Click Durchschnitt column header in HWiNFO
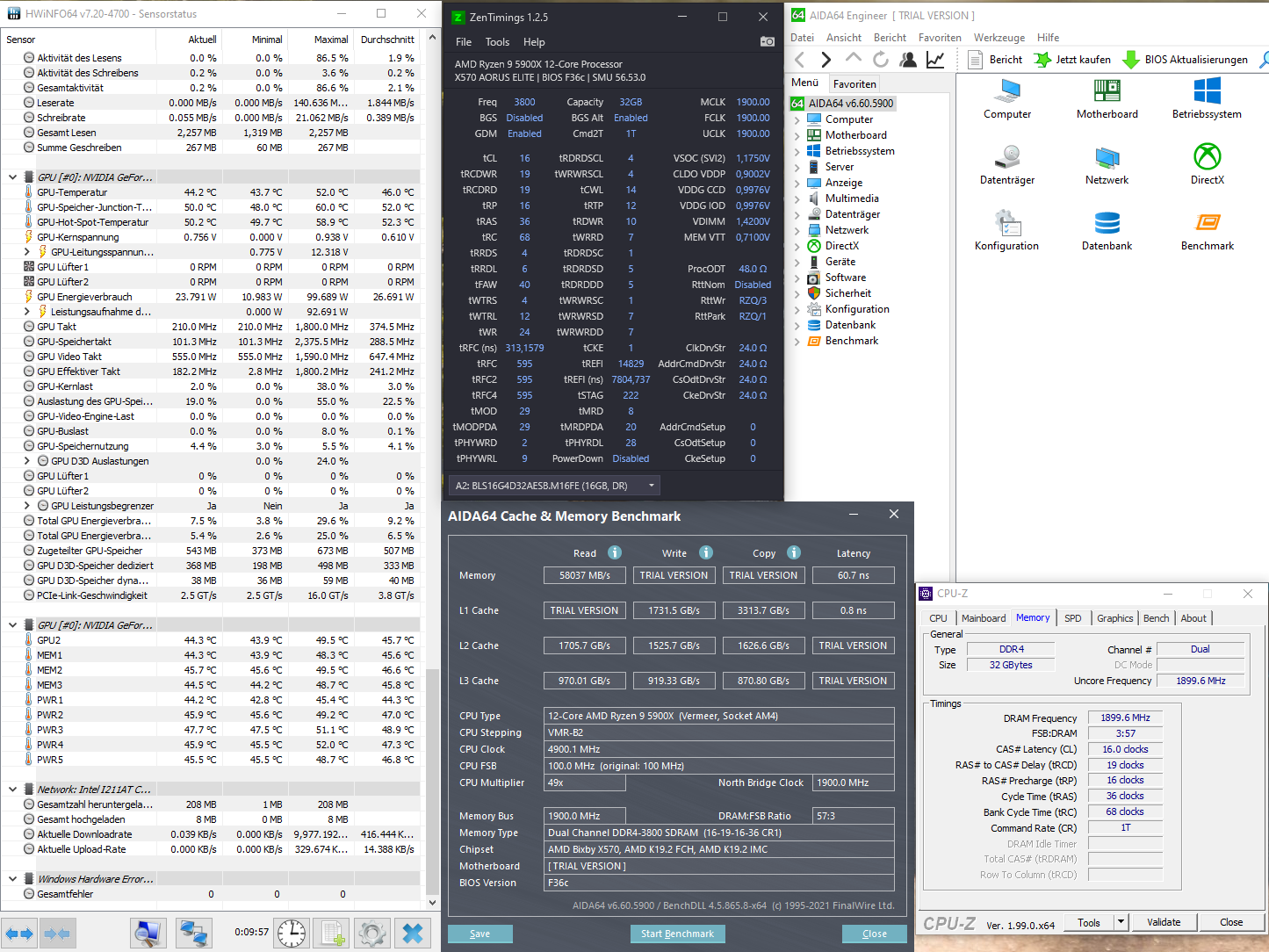This screenshot has width=1269, height=952. [x=387, y=40]
